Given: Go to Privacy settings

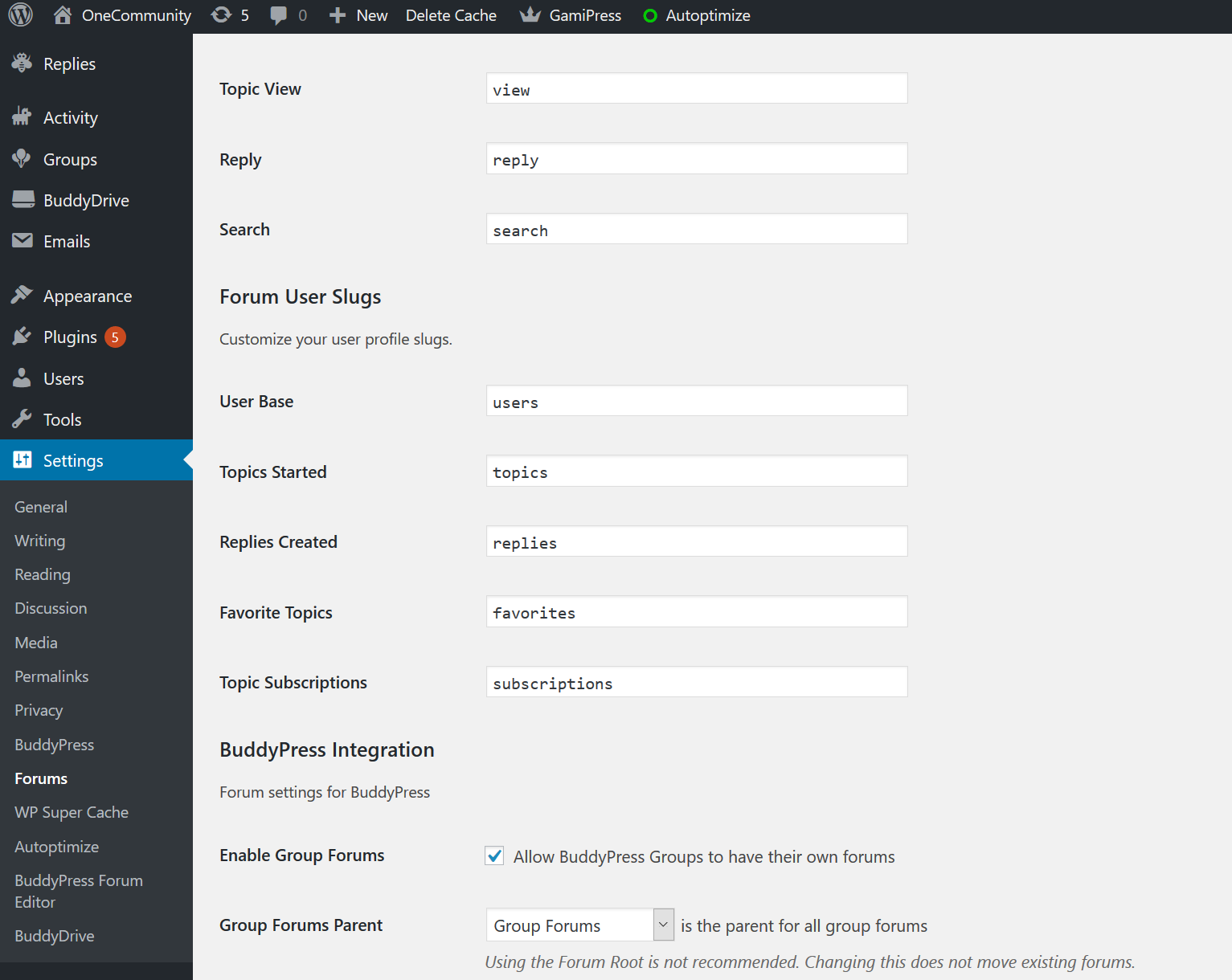Looking at the screenshot, I should (39, 710).
